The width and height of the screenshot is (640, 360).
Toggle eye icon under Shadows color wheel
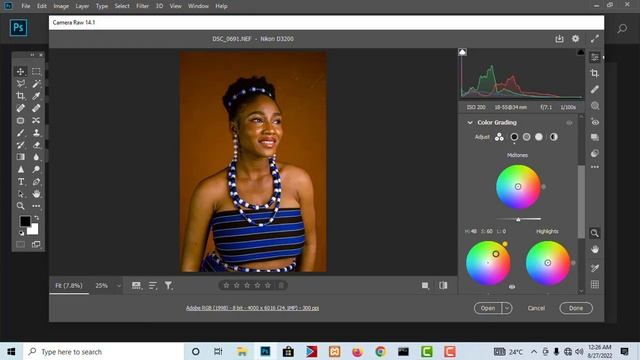click(x=512, y=287)
